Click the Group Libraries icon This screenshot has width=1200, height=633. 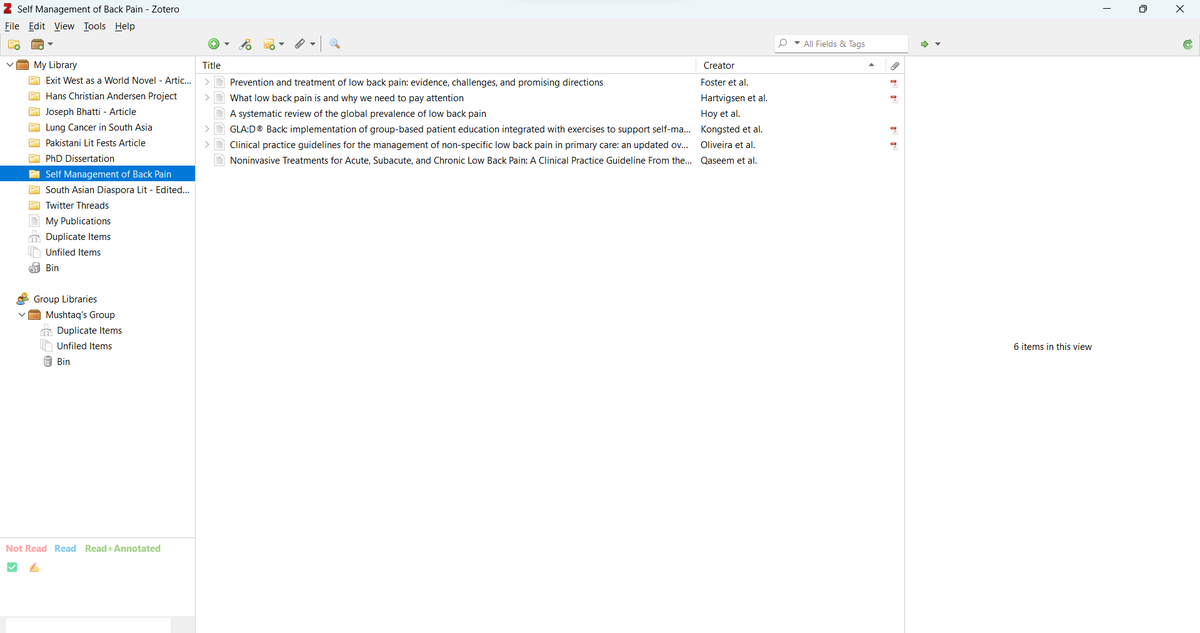pos(22,299)
